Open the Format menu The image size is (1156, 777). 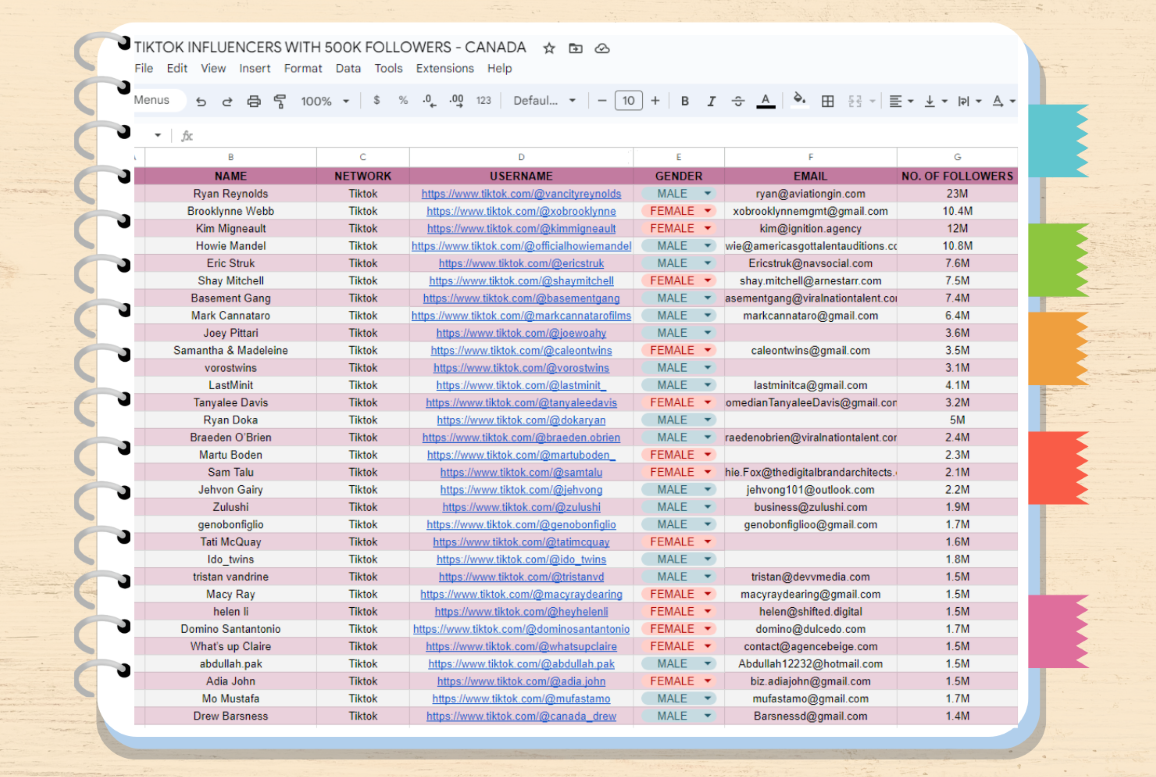tap(303, 69)
